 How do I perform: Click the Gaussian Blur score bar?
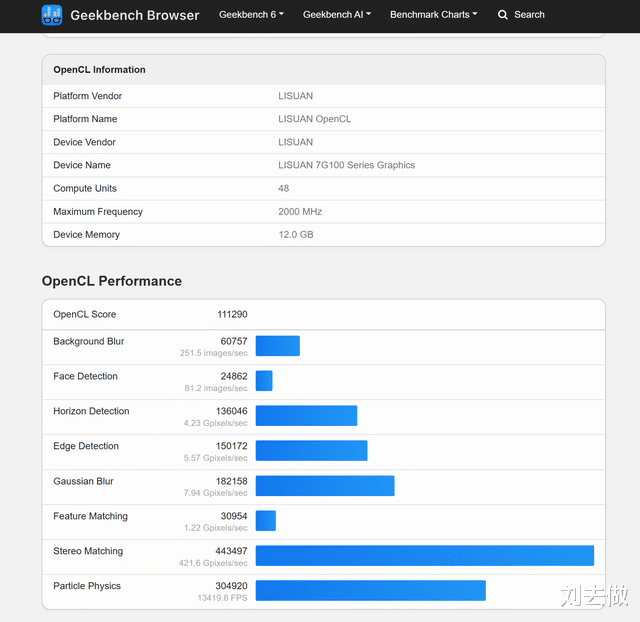[x=325, y=486]
